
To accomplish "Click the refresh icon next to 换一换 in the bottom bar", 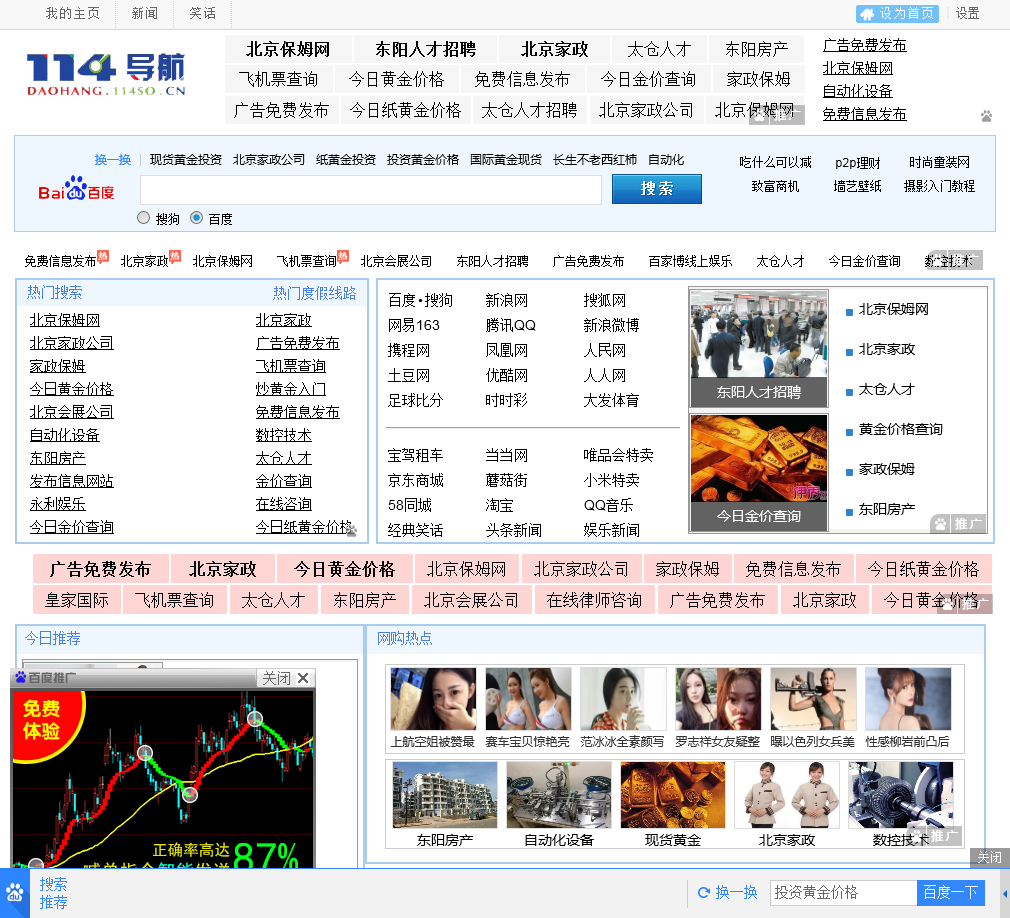I will (x=704, y=892).
